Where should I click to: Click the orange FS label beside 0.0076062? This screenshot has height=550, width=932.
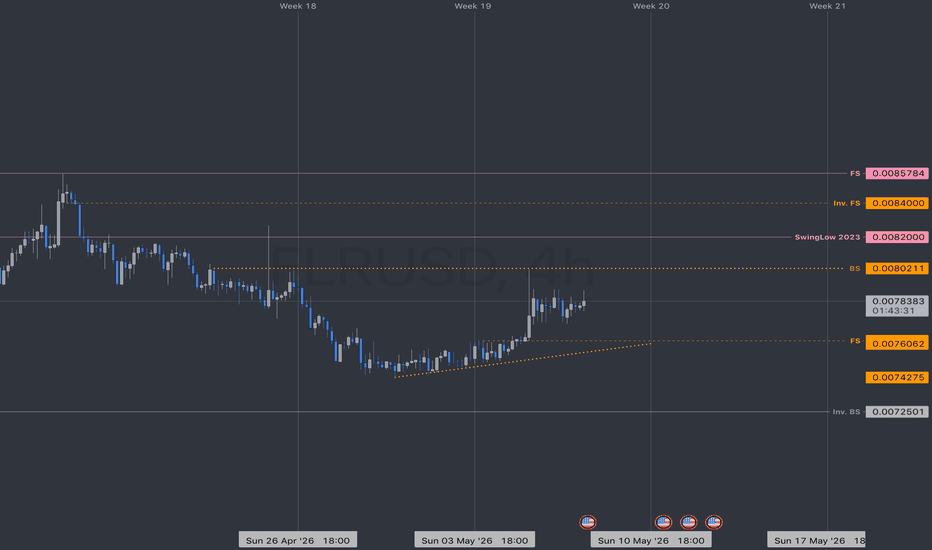tap(855, 341)
